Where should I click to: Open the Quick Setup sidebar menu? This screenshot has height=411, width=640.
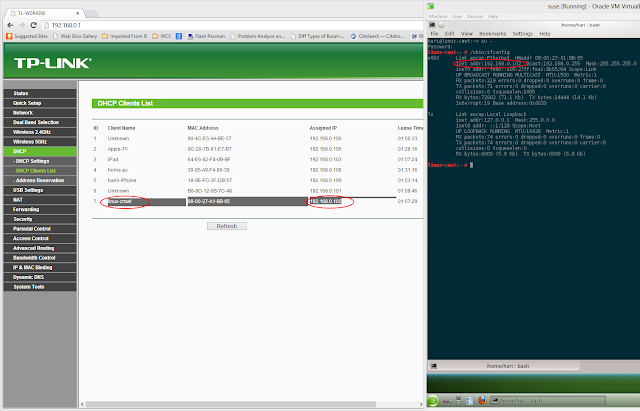(40, 103)
